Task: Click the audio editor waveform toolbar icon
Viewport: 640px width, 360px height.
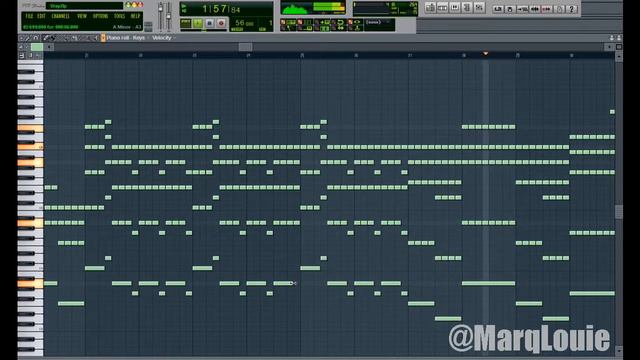Action: [534, 9]
